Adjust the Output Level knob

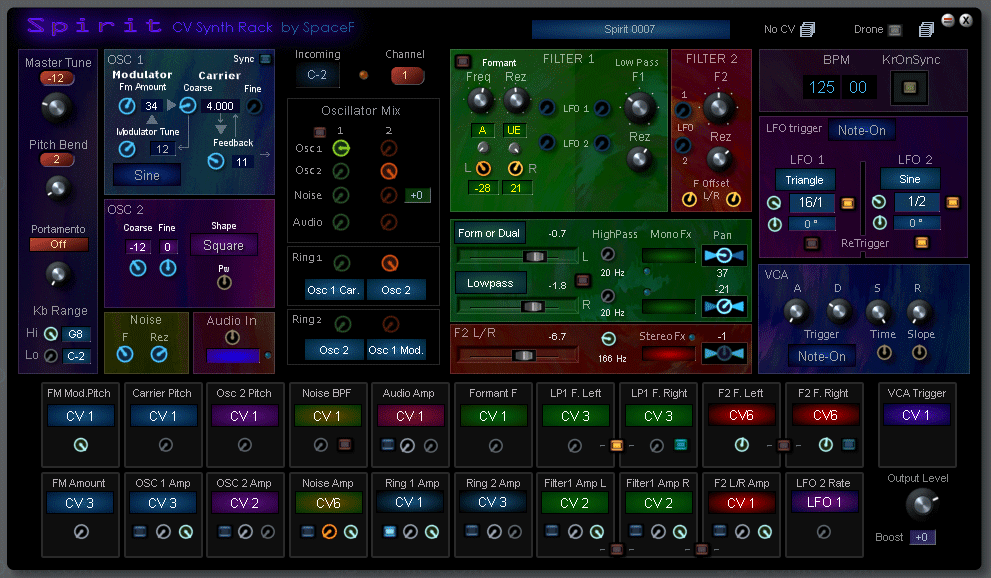(921, 503)
